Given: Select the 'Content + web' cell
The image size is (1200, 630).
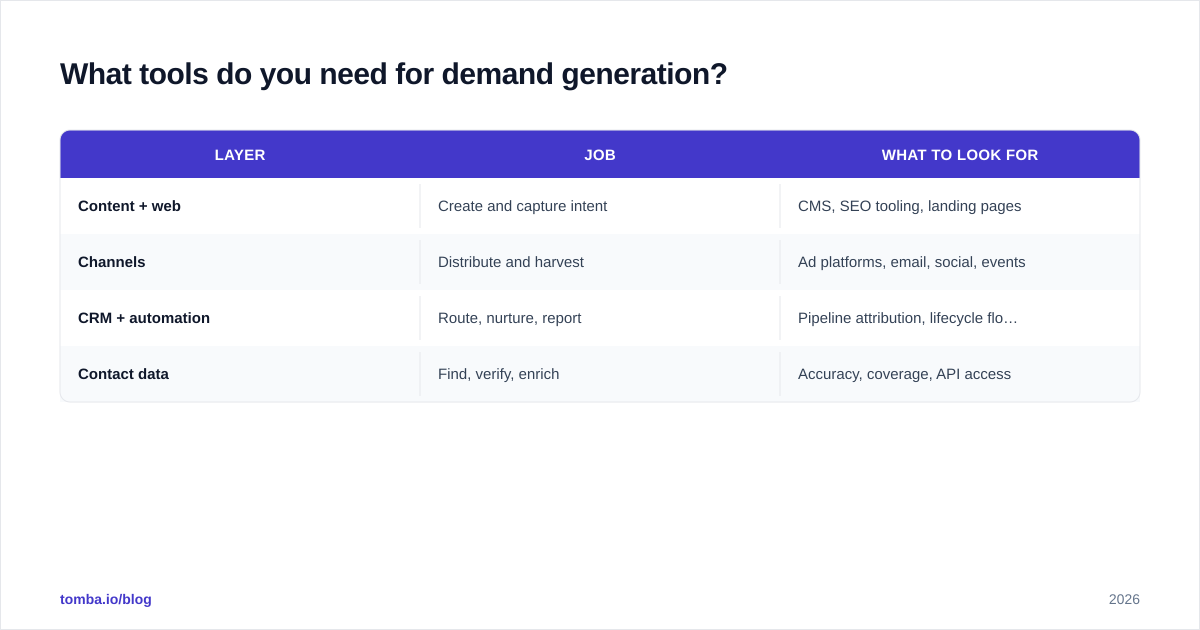Looking at the screenshot, I should [240, 206].
